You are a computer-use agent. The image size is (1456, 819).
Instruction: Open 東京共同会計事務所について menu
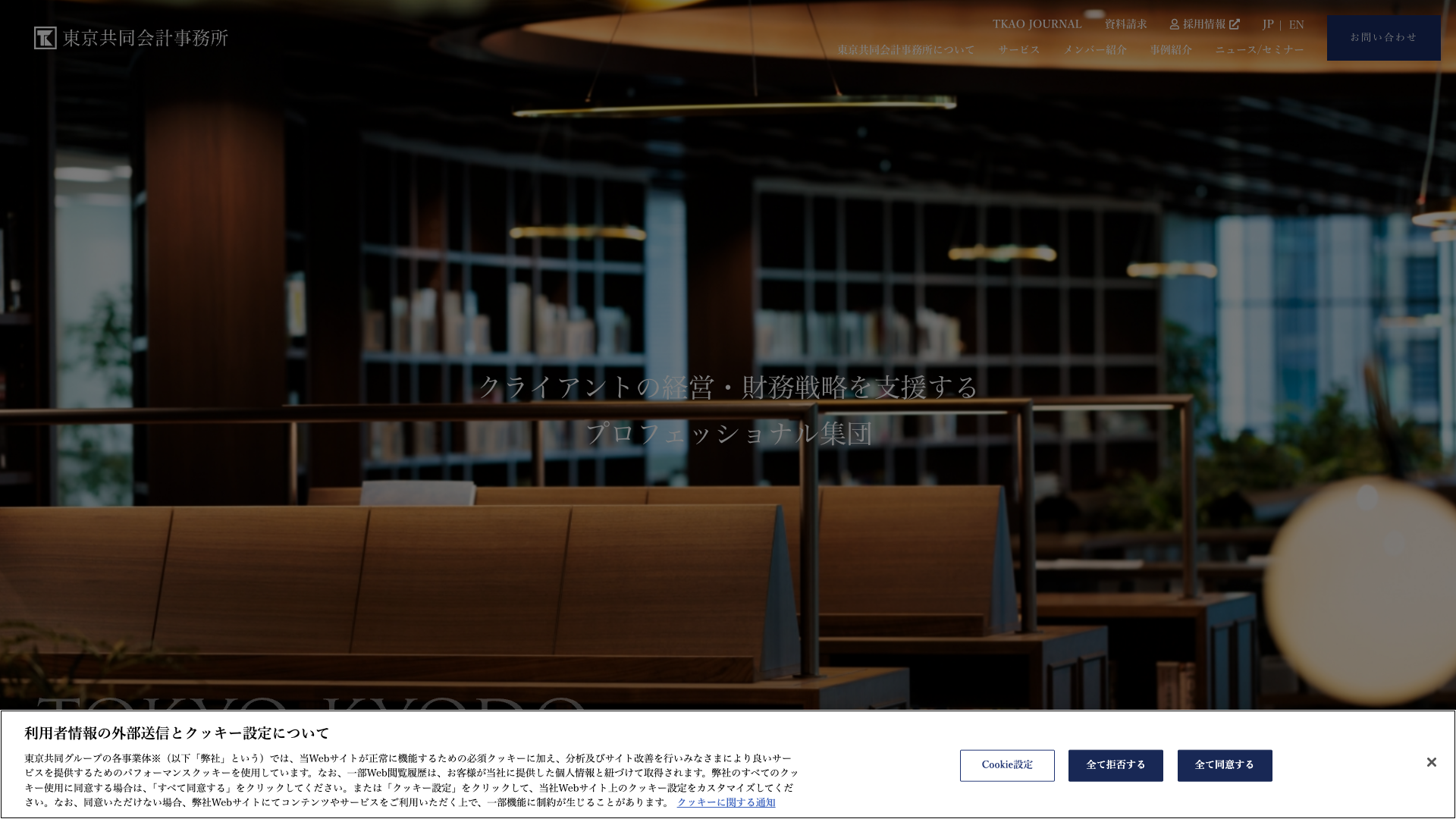(x=905, y=50)
